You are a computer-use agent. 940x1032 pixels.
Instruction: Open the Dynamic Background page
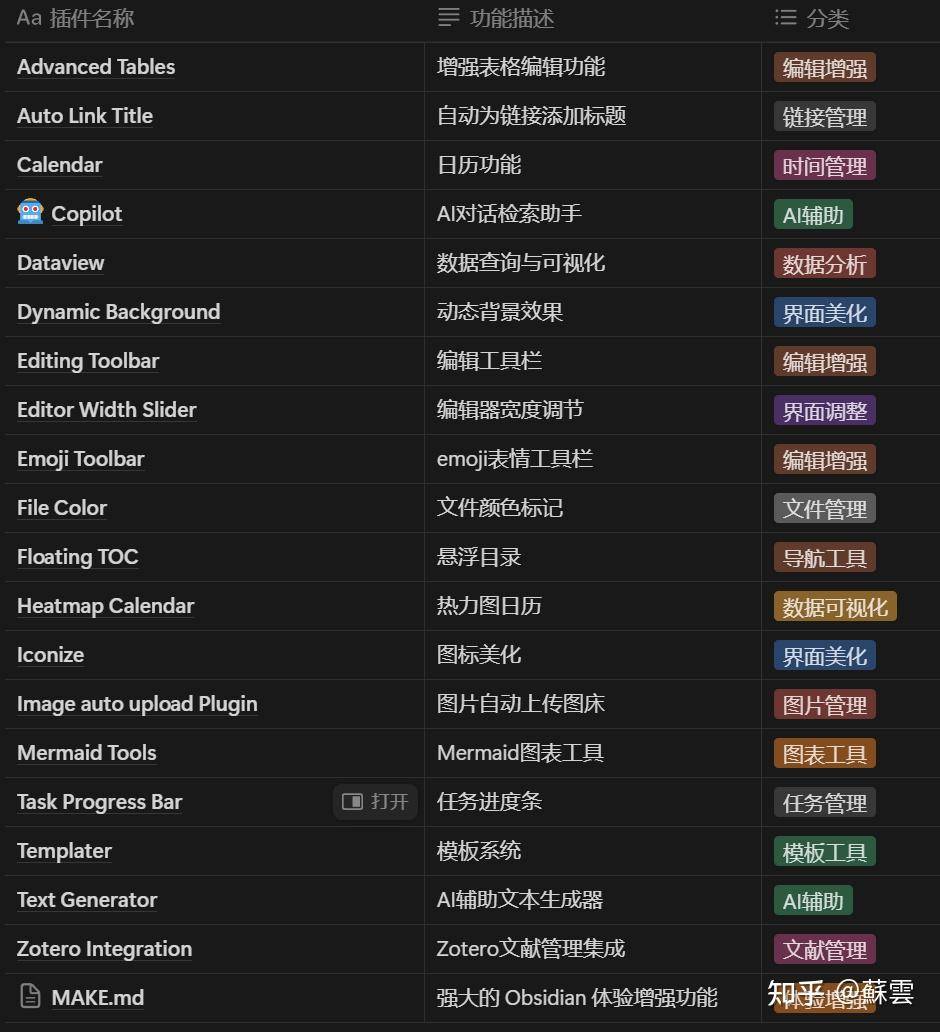pos(118,312)
